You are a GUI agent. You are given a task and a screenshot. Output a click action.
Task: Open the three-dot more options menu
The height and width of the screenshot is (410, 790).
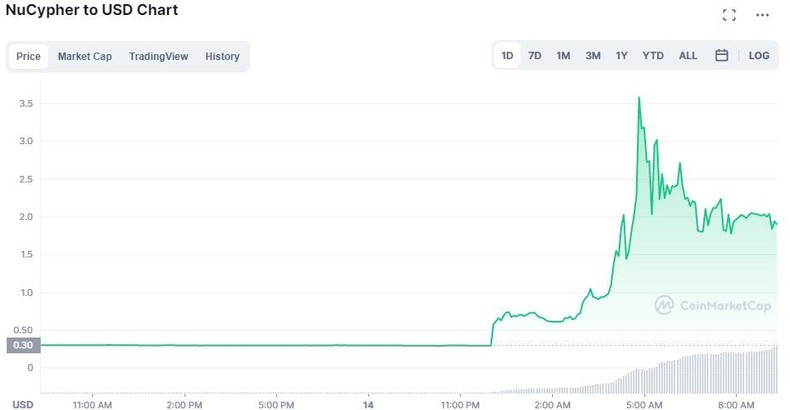[x=763, y=15]
